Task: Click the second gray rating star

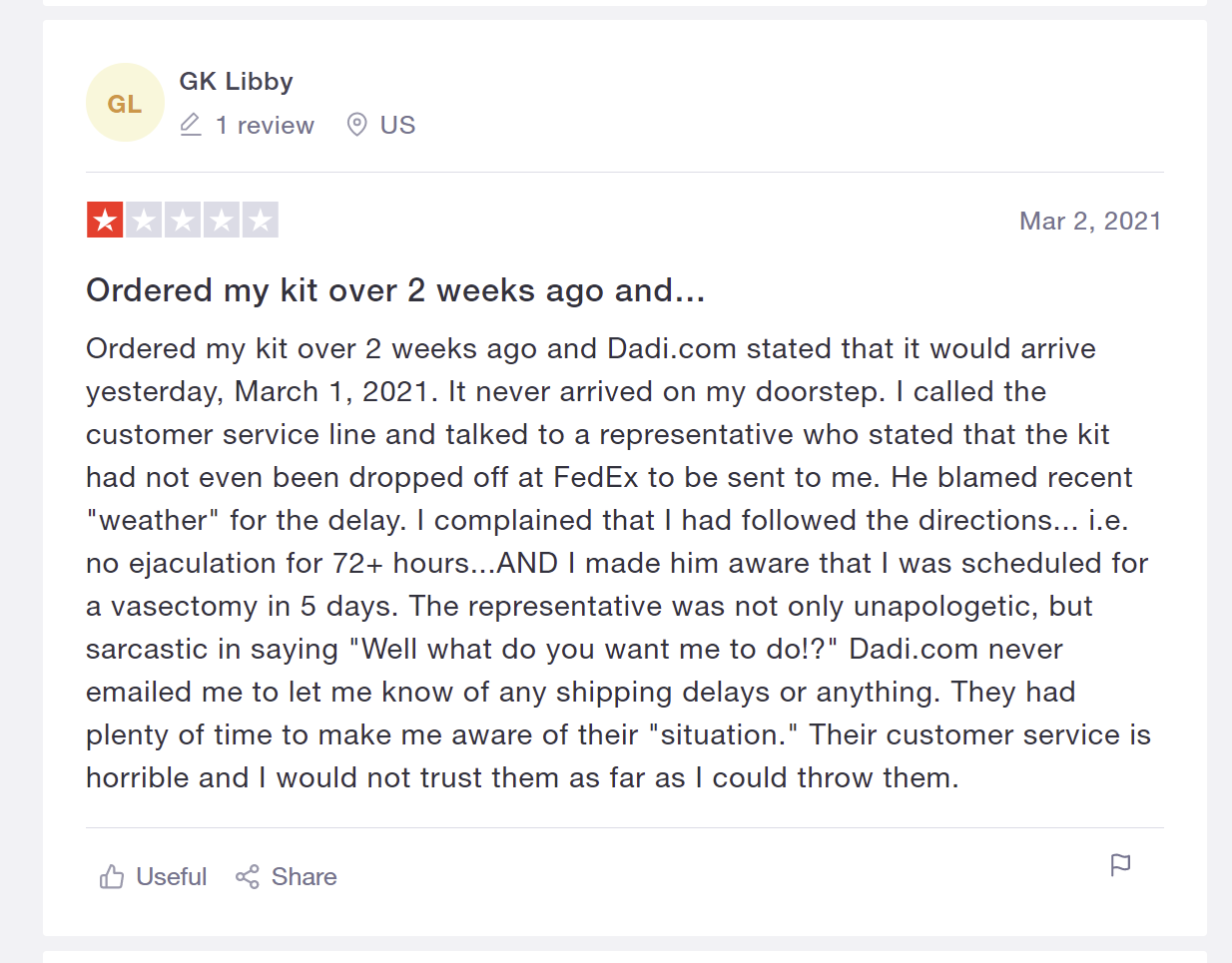Action: point(144,220)
